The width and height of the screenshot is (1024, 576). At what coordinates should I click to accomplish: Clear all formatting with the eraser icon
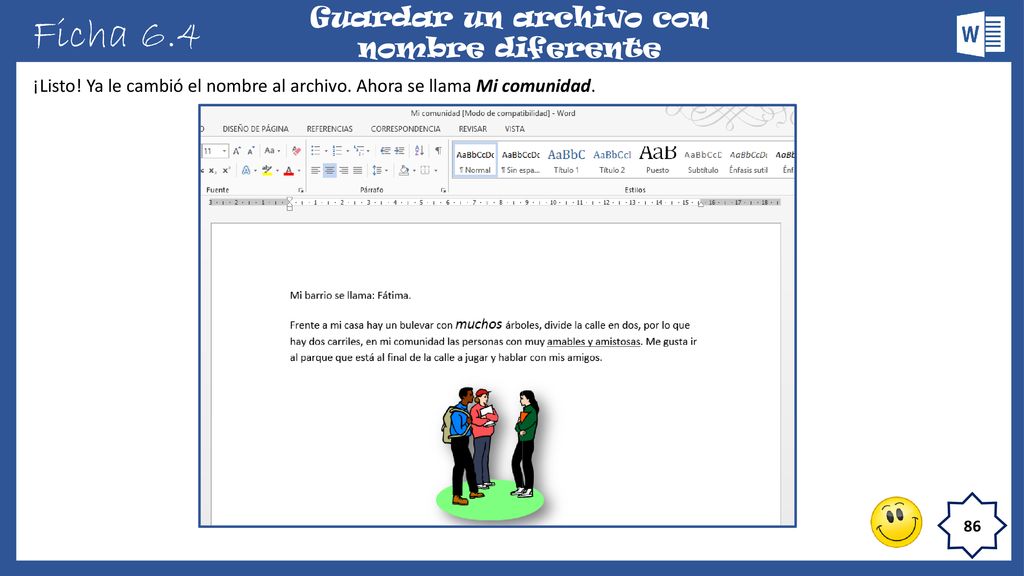pyautogui.click(x=296, y=151)
